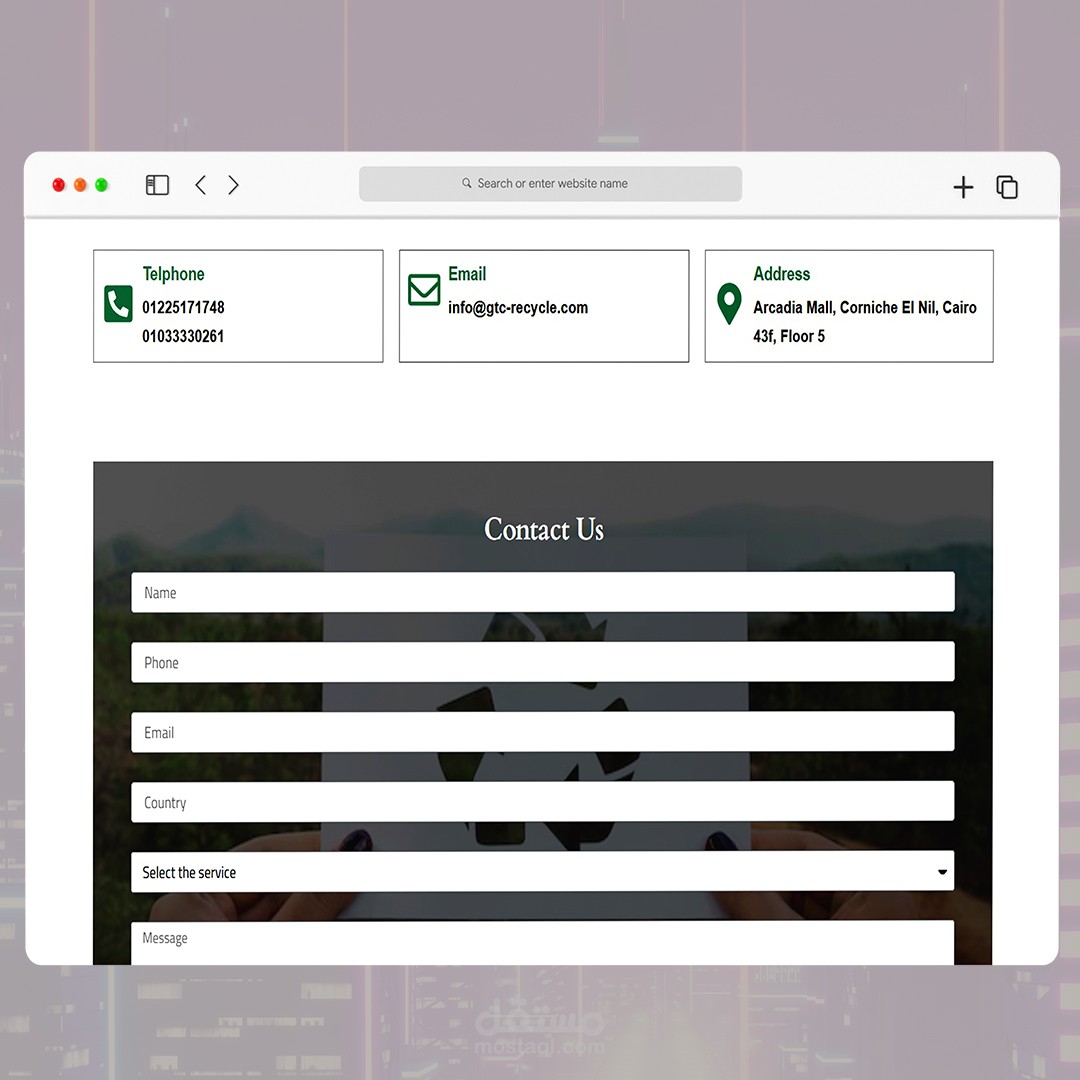Click the Contact Us heading
Image resolution: width=1080 pixels, height=1080 pixels.
point(543,529)
